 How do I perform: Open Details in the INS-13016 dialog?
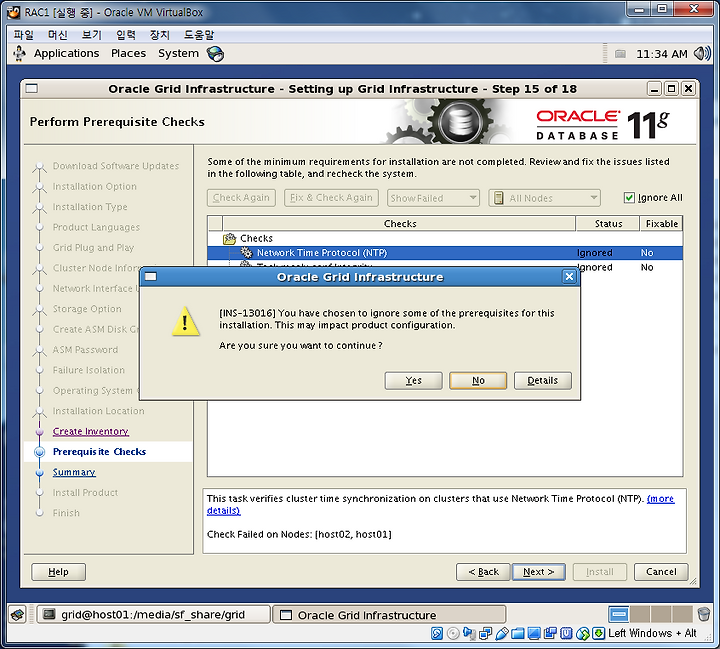point(542,380)
